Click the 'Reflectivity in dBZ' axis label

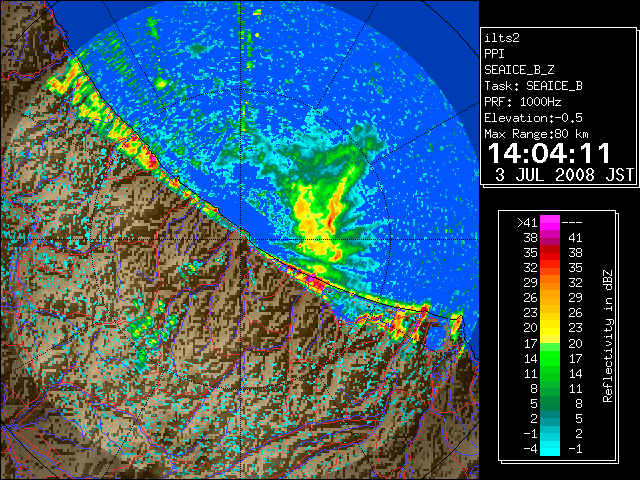click(607, 336)
